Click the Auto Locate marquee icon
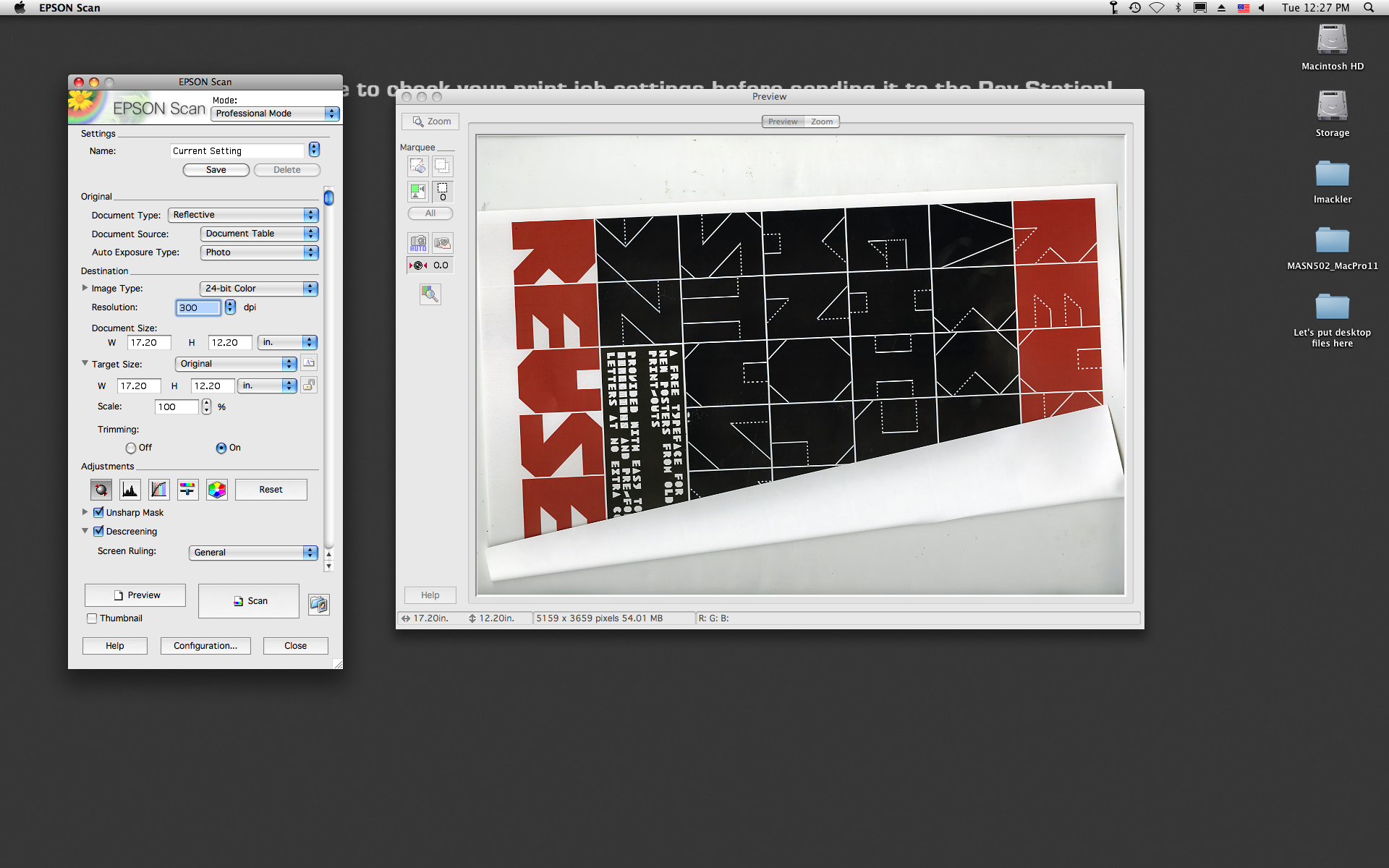 tap(418, 191)
